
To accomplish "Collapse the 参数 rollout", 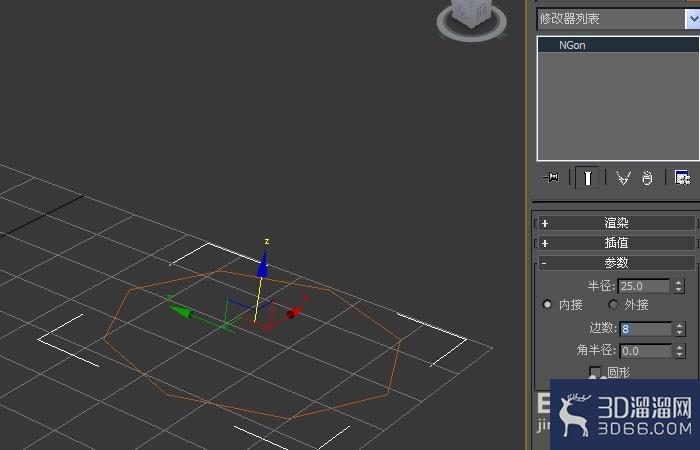I will coord(616,263).
